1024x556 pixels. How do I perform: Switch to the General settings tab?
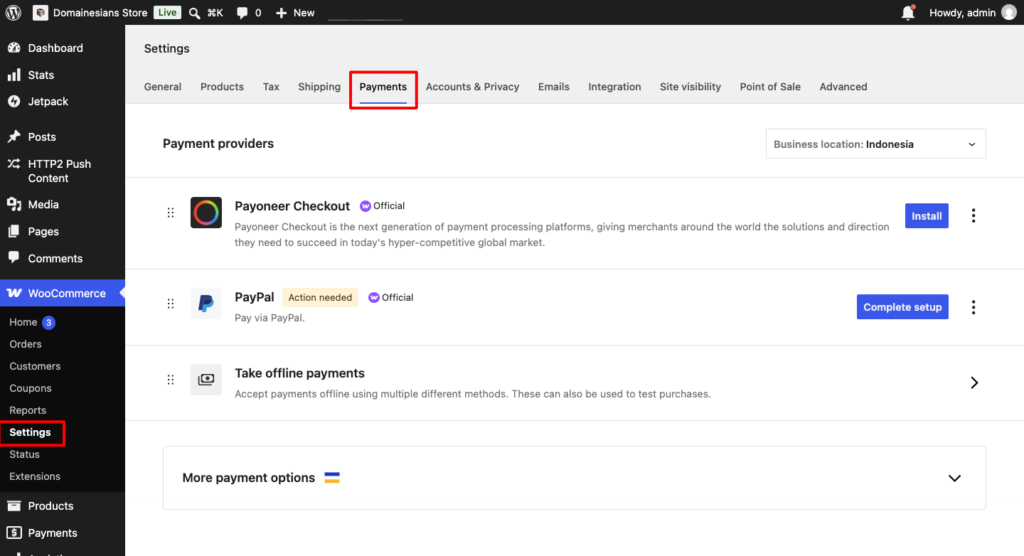pyautogui.click(x=163, y=87)
